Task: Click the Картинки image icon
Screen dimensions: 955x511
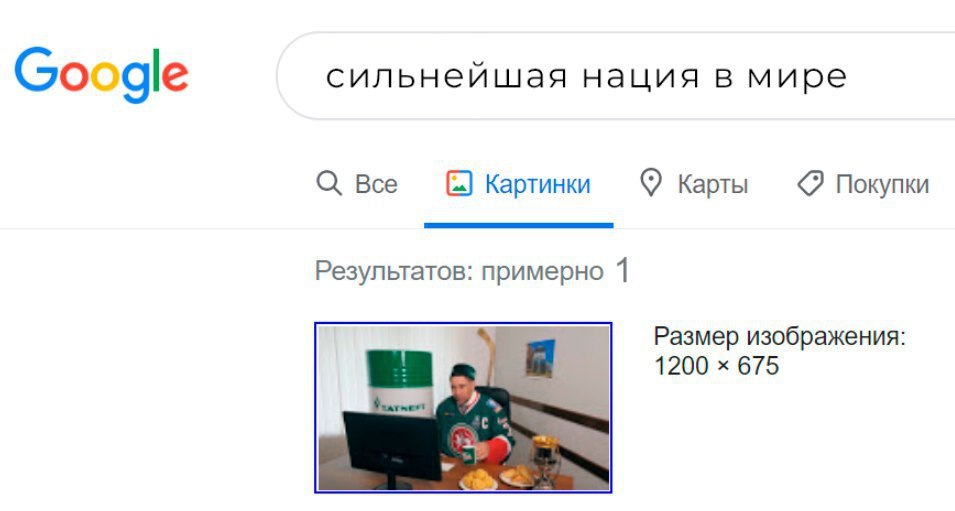Action: (x=459, y=183)
